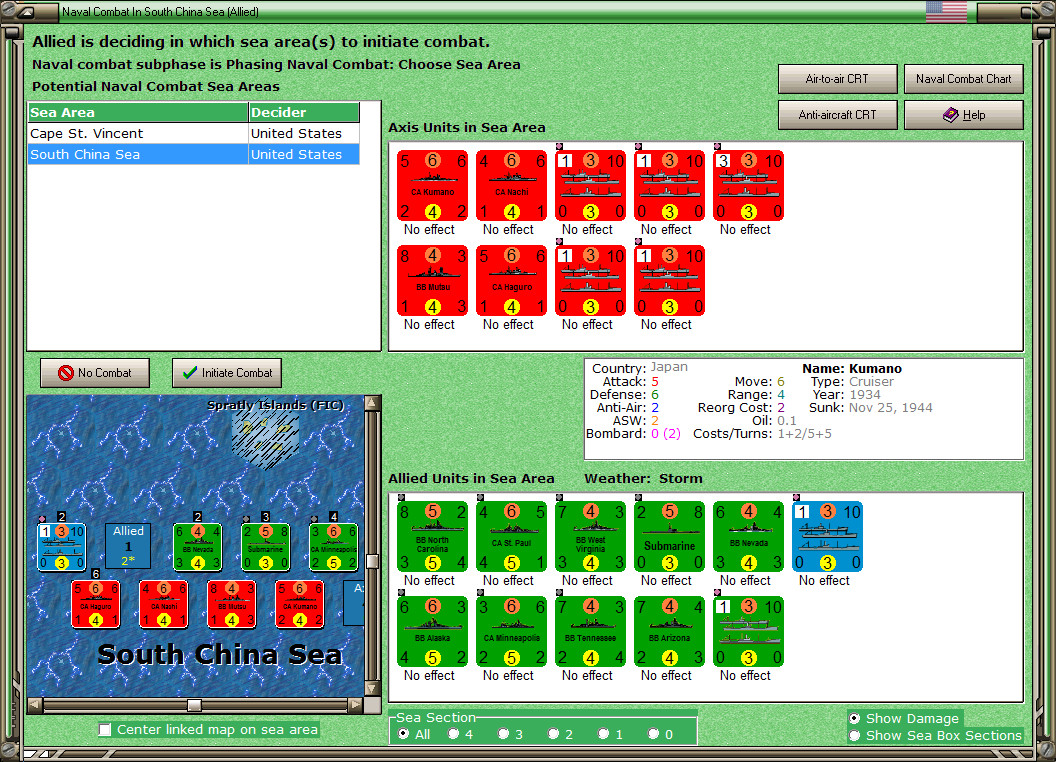The height and width of the screenshot is (762, 1056).
Task: Click the No Combat button
Action: pyautogui.click(x=95, y=373)
